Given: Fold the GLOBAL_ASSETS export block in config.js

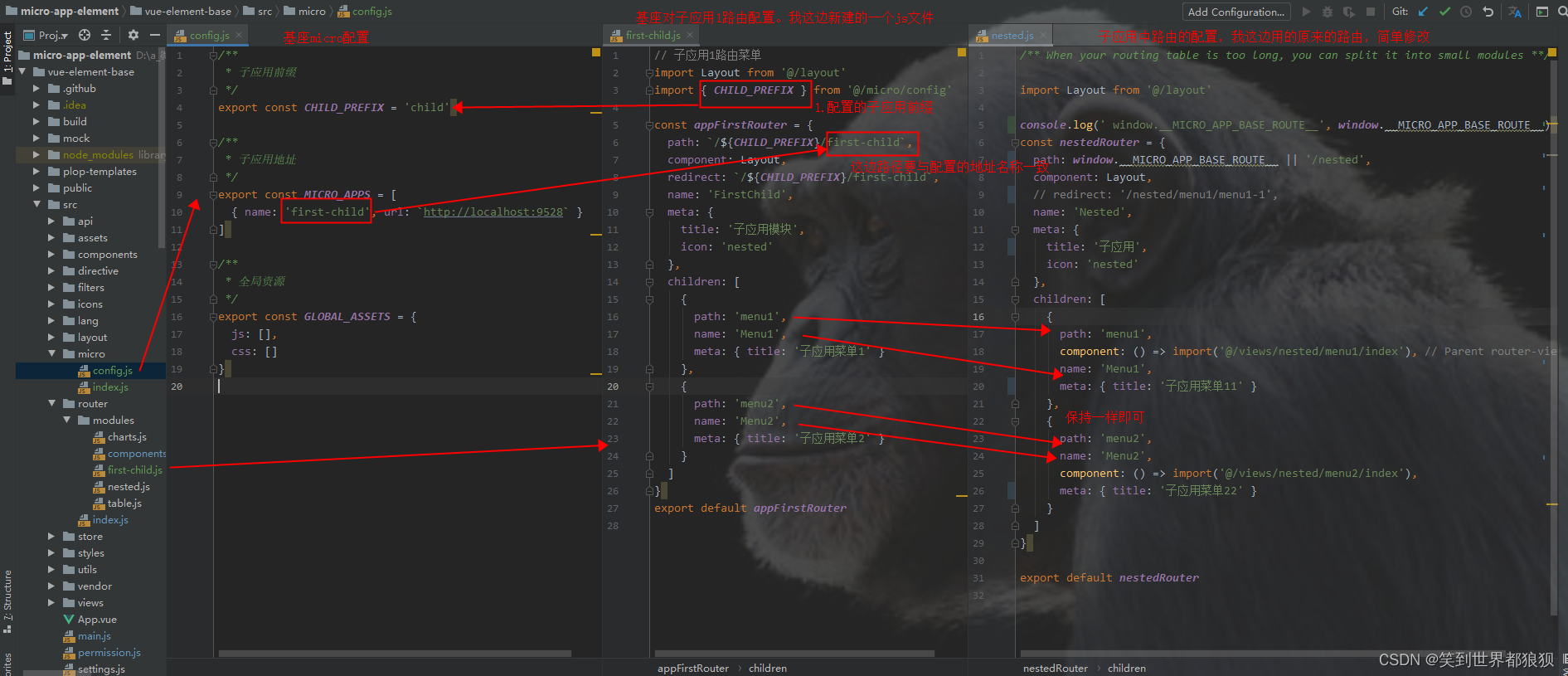Looking at the screenshot, I should (x=213, y=317).
